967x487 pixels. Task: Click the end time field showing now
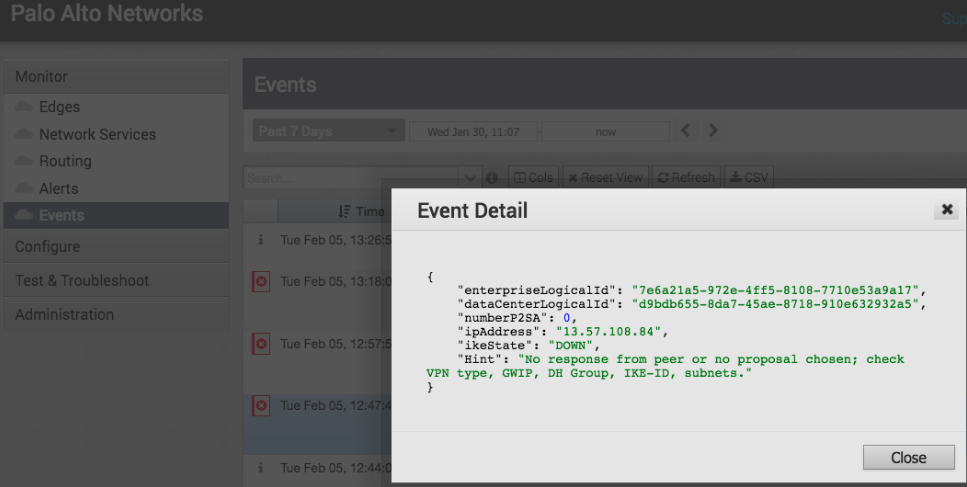pos(606,131)
